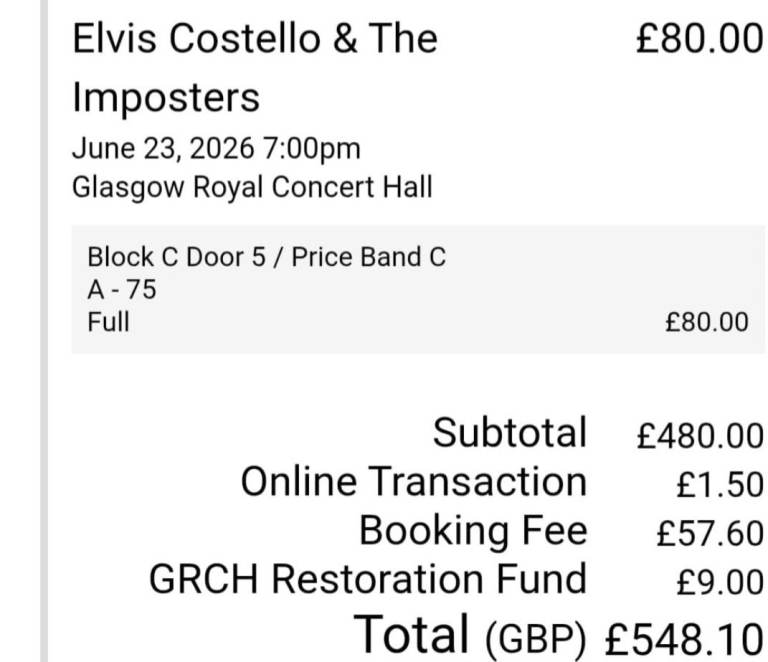The height and width of the screenshot is (662, 768).
Task: Click the grey vertical bar at left edge
Action: [44, 331]
